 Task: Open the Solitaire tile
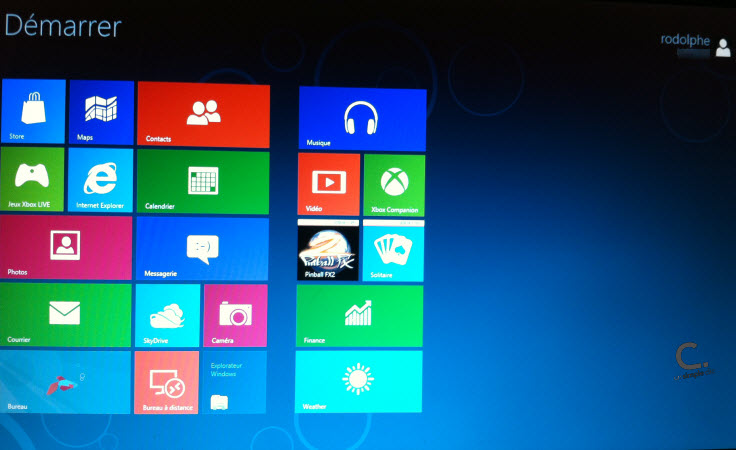pos(393,251)
